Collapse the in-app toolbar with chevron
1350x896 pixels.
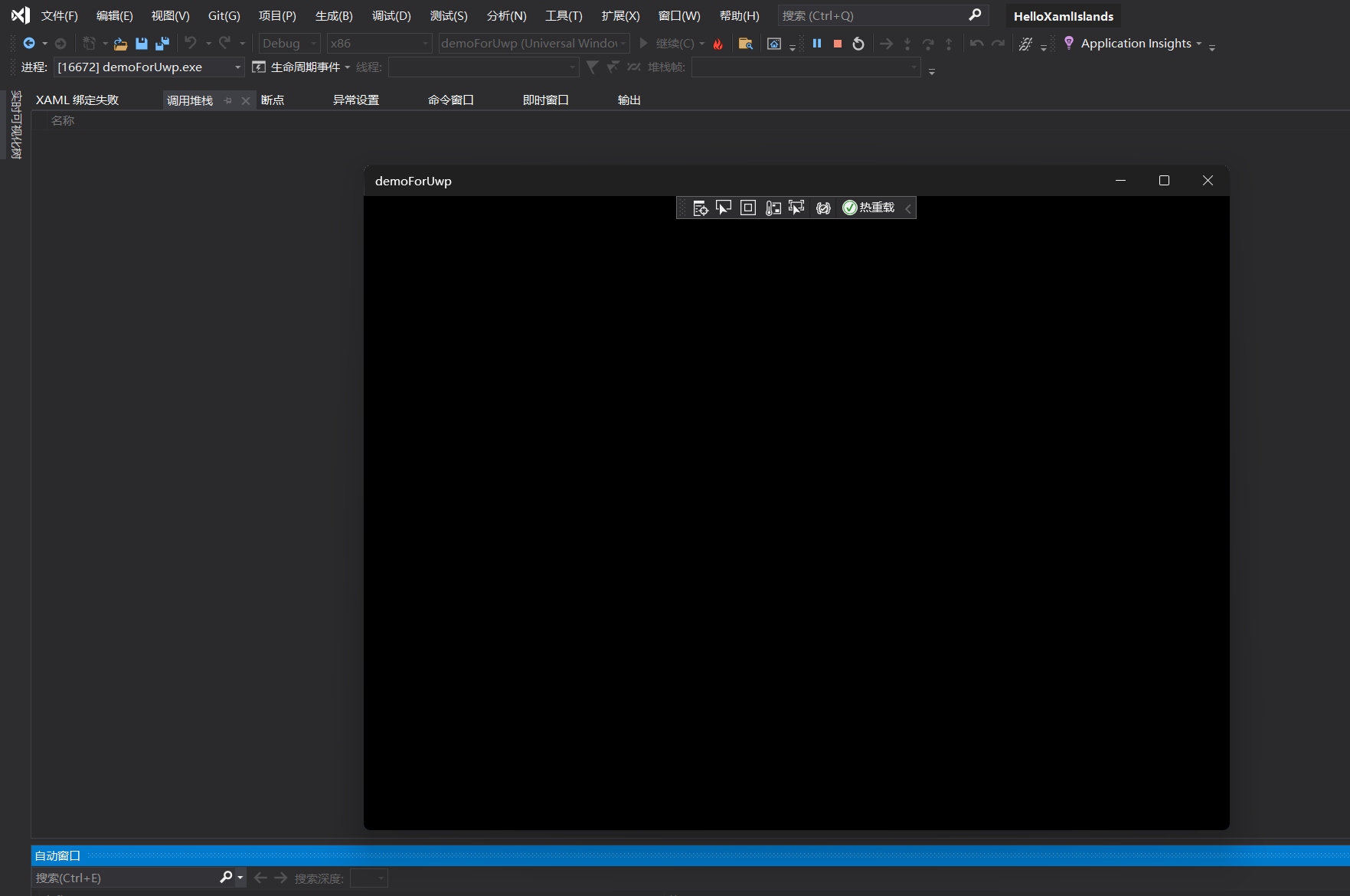[x=908, y=208]
